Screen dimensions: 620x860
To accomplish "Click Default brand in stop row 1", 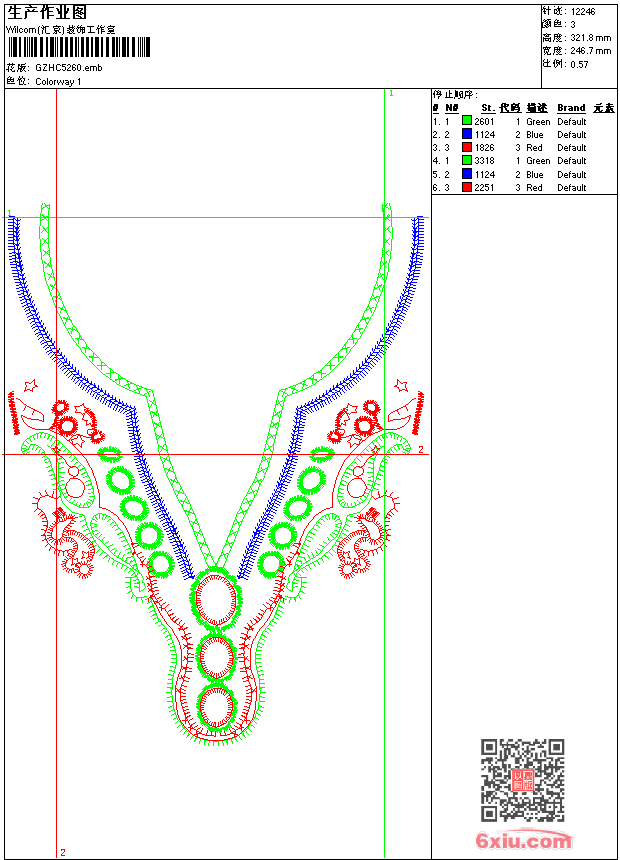I will 572,122.
